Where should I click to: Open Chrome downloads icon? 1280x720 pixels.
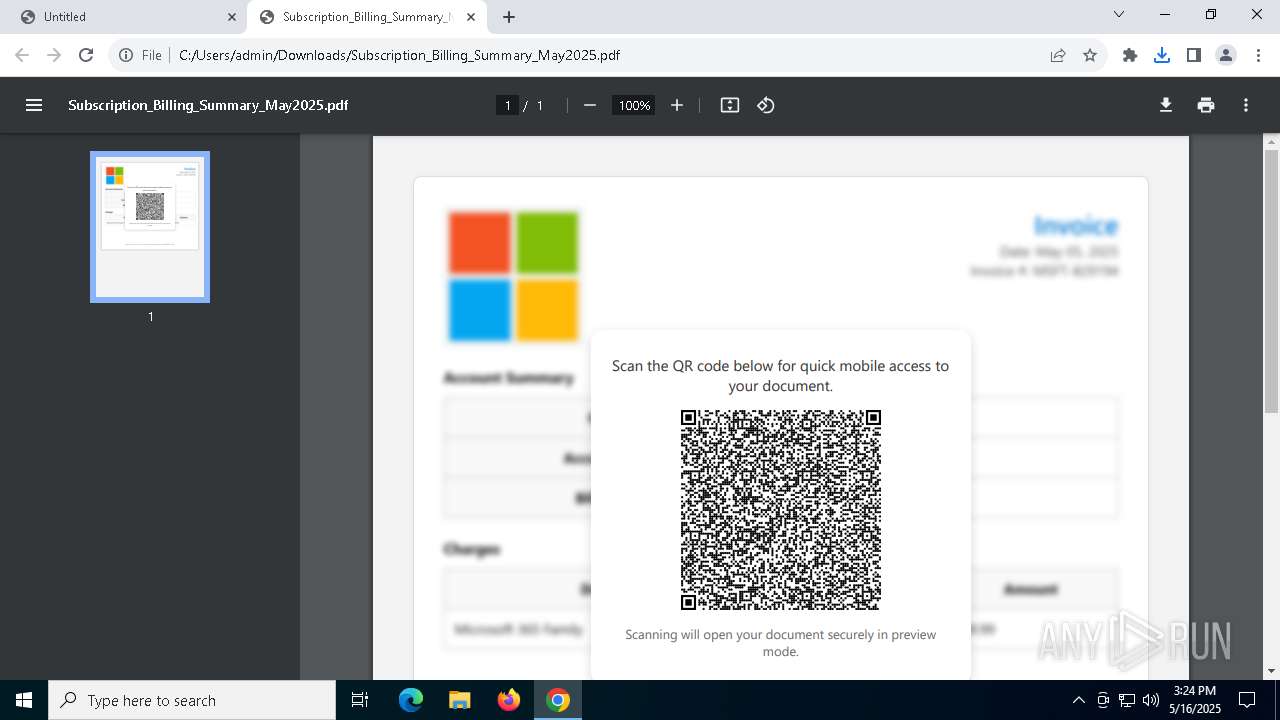tap(1162, 55)
